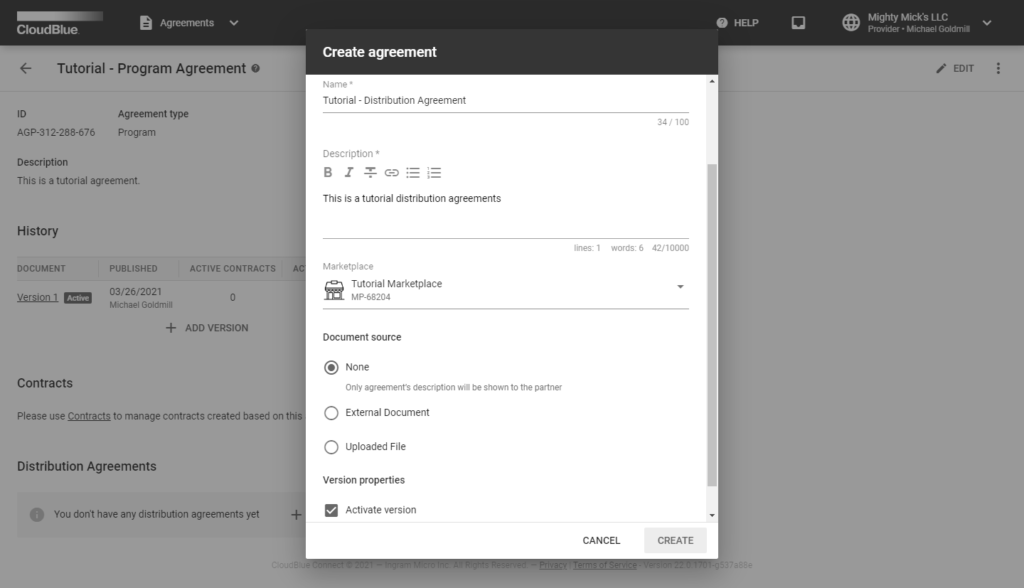Create a bulleted list in the description

click(x=412, y=172)
